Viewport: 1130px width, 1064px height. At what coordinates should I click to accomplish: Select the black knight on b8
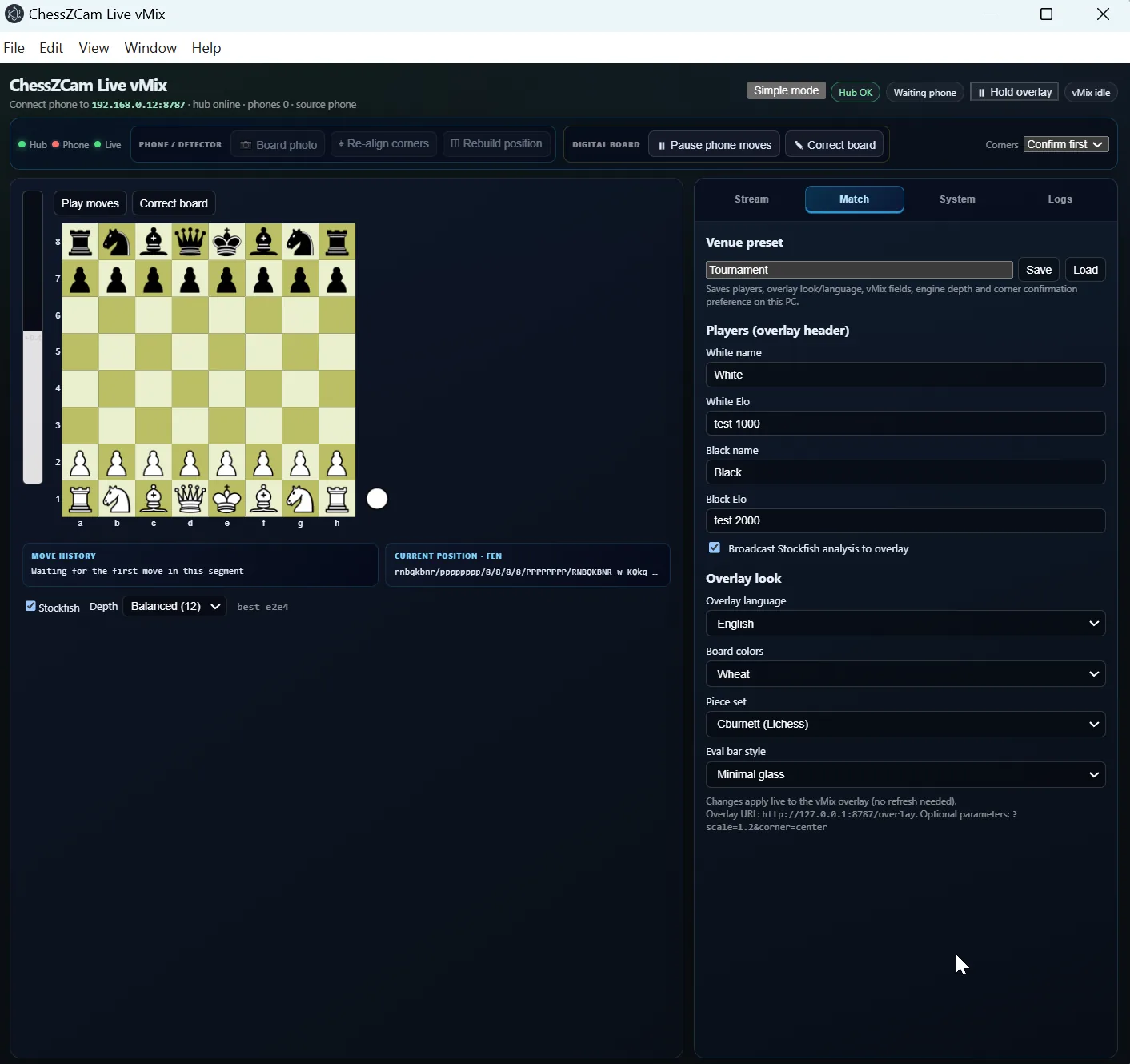pos(117,242)
